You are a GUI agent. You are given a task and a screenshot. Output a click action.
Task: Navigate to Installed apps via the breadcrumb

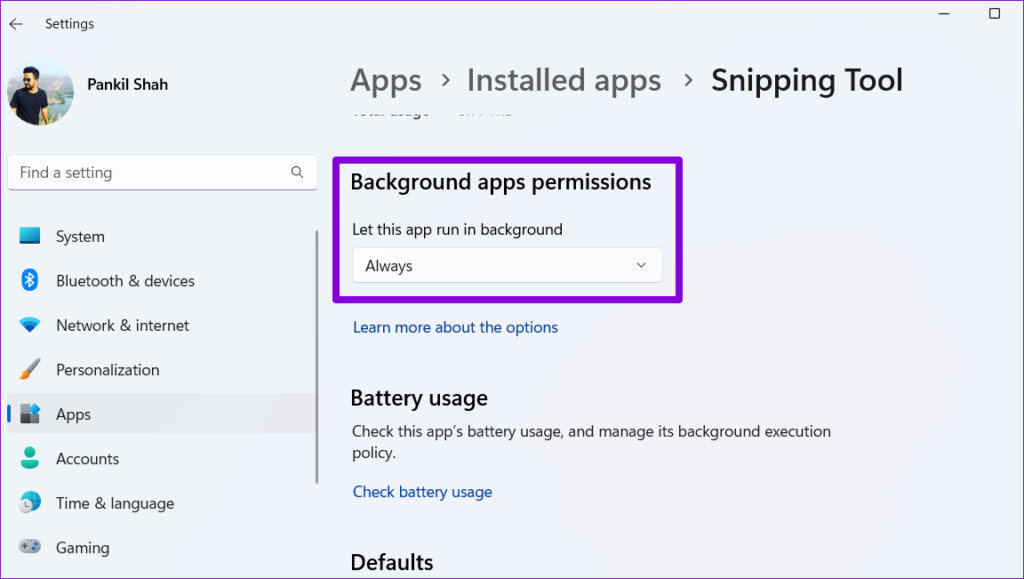[x=563, y=80]
